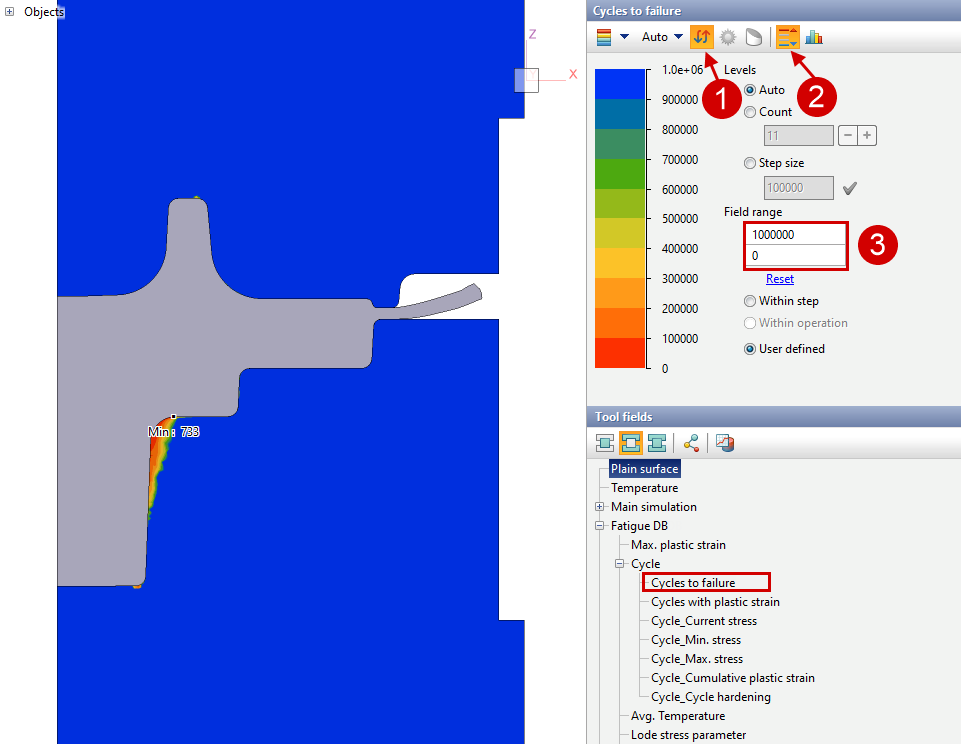Expand the Main simulation tree node
This screenshot has height=744, width=961.
pos(602,506)
